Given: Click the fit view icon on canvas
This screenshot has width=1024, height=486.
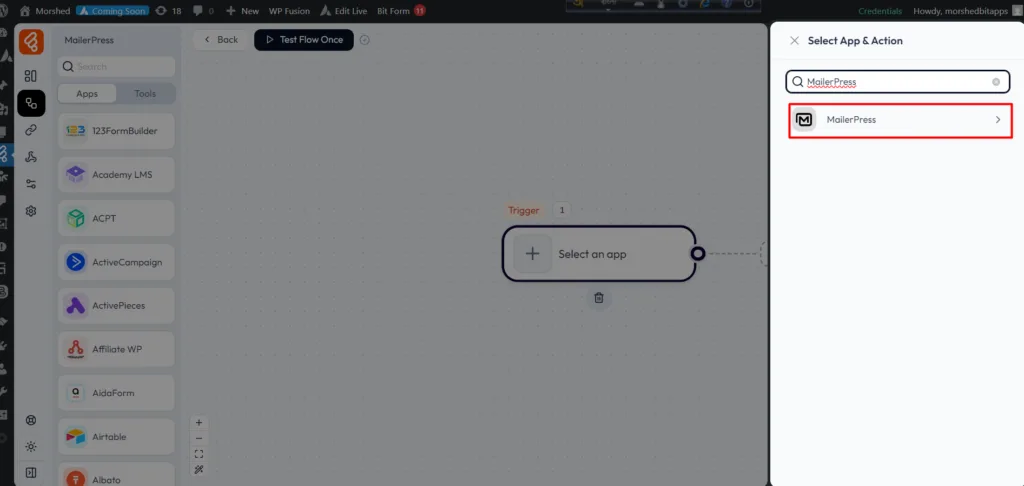Looking at the screenshot, I should [199, 453].
